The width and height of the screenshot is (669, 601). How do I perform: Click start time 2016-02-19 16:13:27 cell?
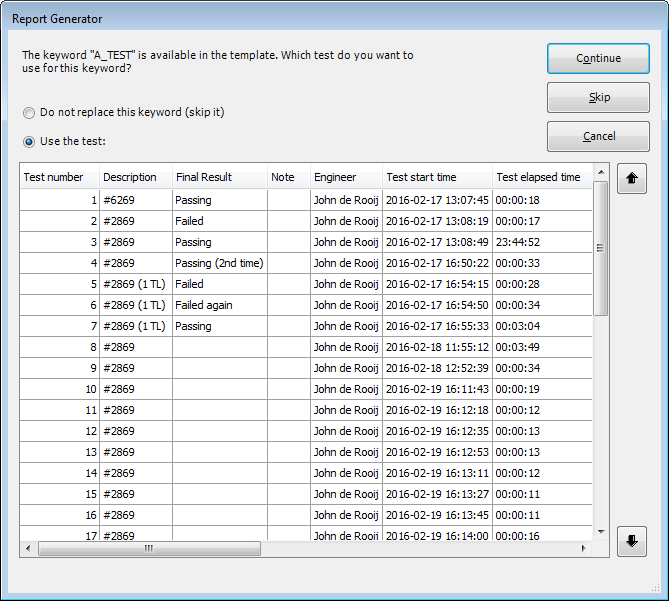(x=437, y=494)
